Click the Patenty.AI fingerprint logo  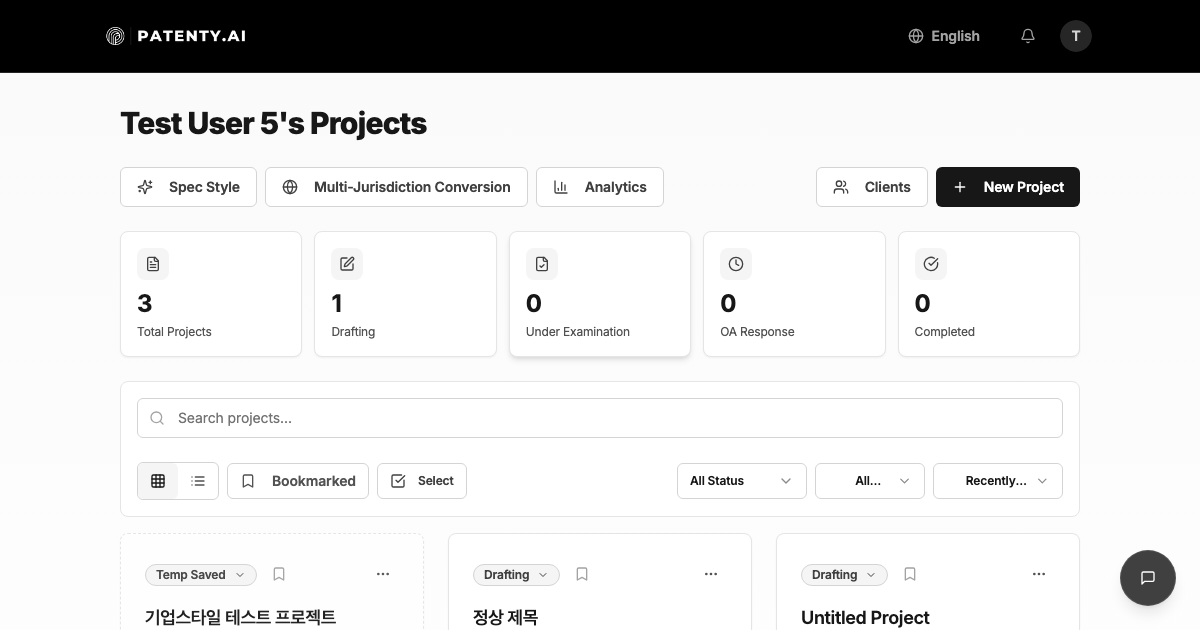[x=116, y=36]
